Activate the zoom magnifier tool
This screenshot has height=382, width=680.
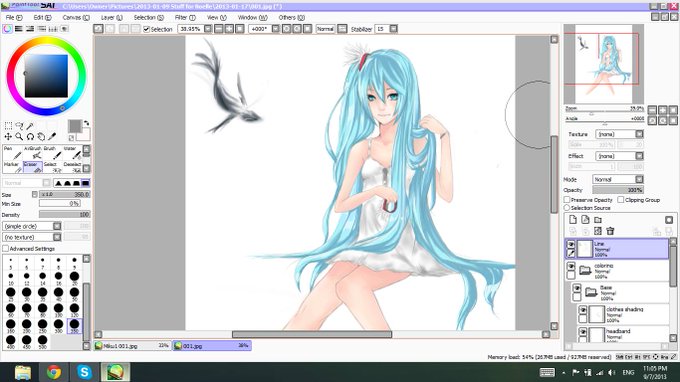tap(19, 137)
